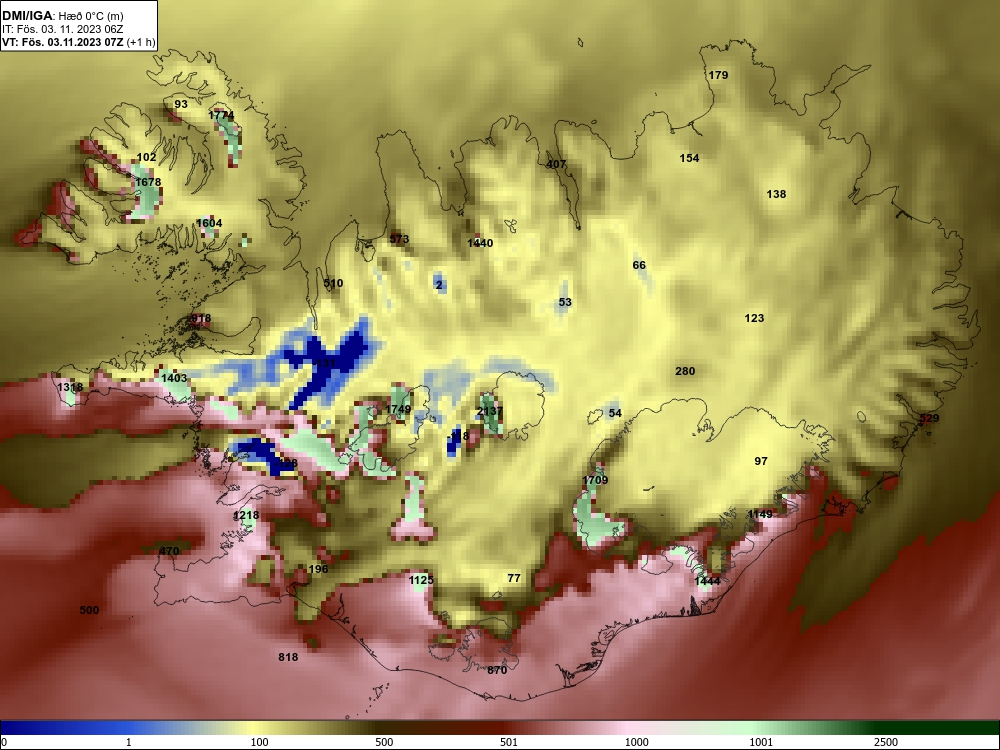Click the 53 value label

[565, 302]
